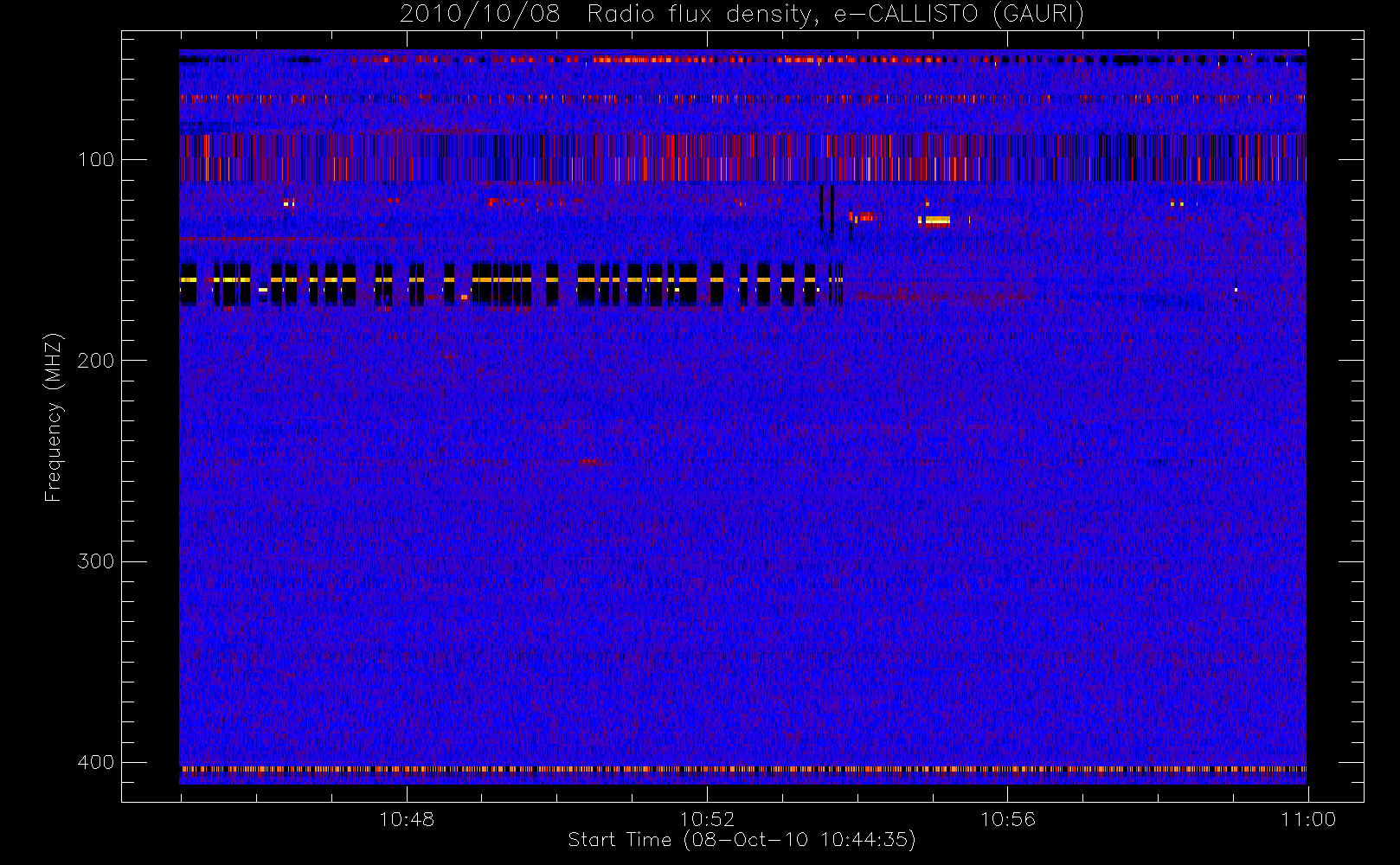Click the 11:00 time tick label

pyautogui.click(x=1308, y=819)
